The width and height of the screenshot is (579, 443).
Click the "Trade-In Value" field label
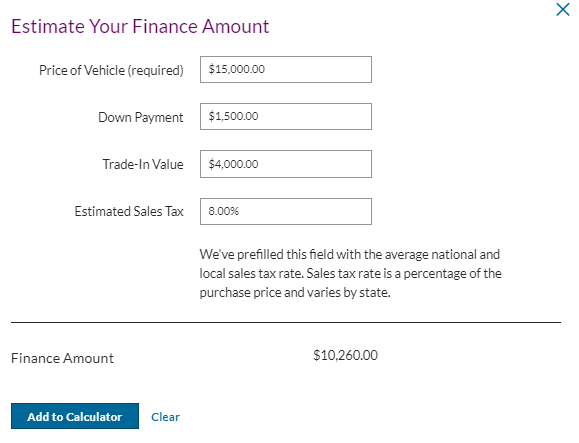tap(143, 164)
